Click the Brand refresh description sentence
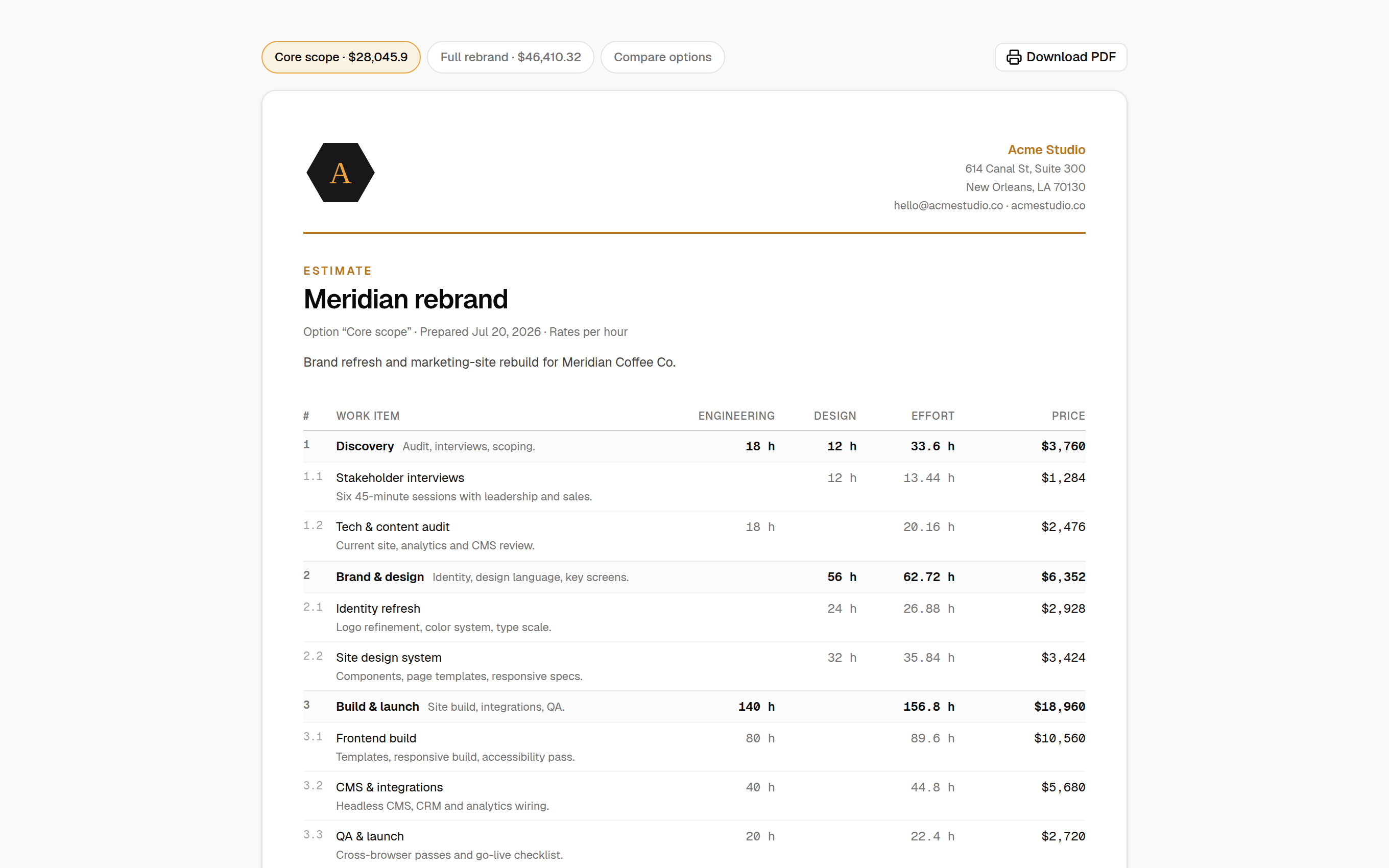Viewport: 1389px width, 868px height. [489, 362]
